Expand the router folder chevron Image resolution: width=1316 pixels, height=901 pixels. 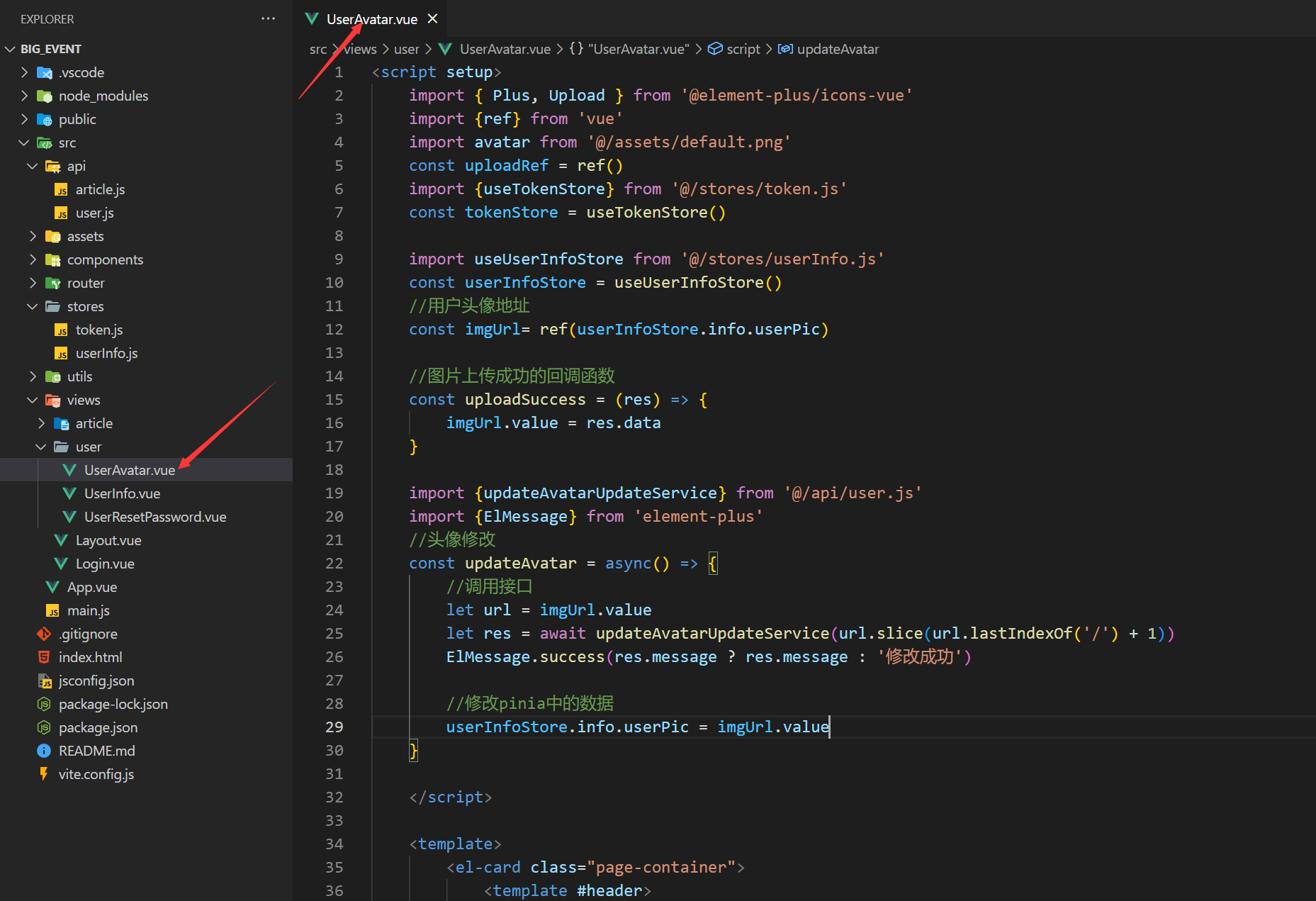(x=33, y=283)
